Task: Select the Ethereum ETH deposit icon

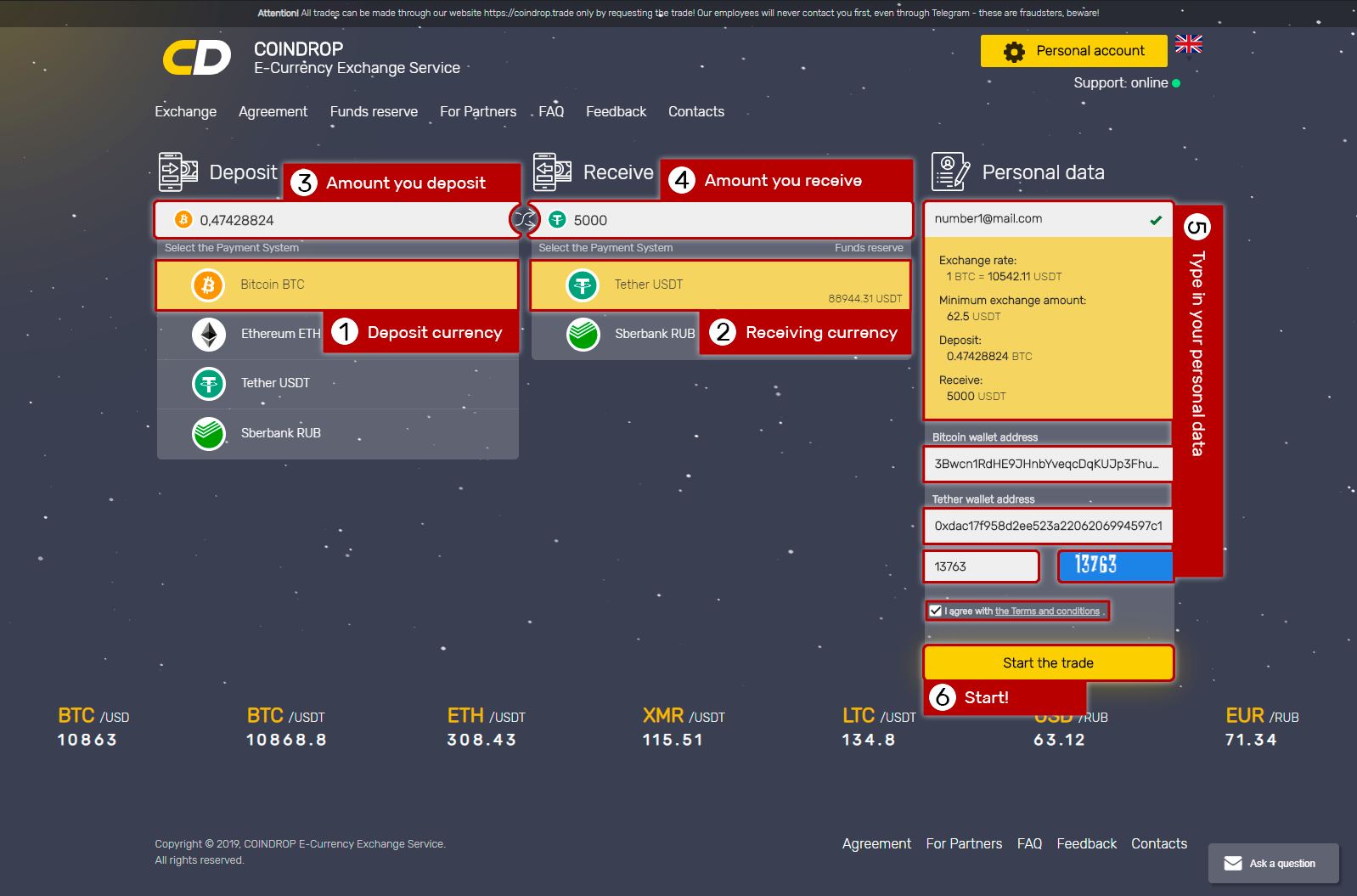Action: click(209, 334)
